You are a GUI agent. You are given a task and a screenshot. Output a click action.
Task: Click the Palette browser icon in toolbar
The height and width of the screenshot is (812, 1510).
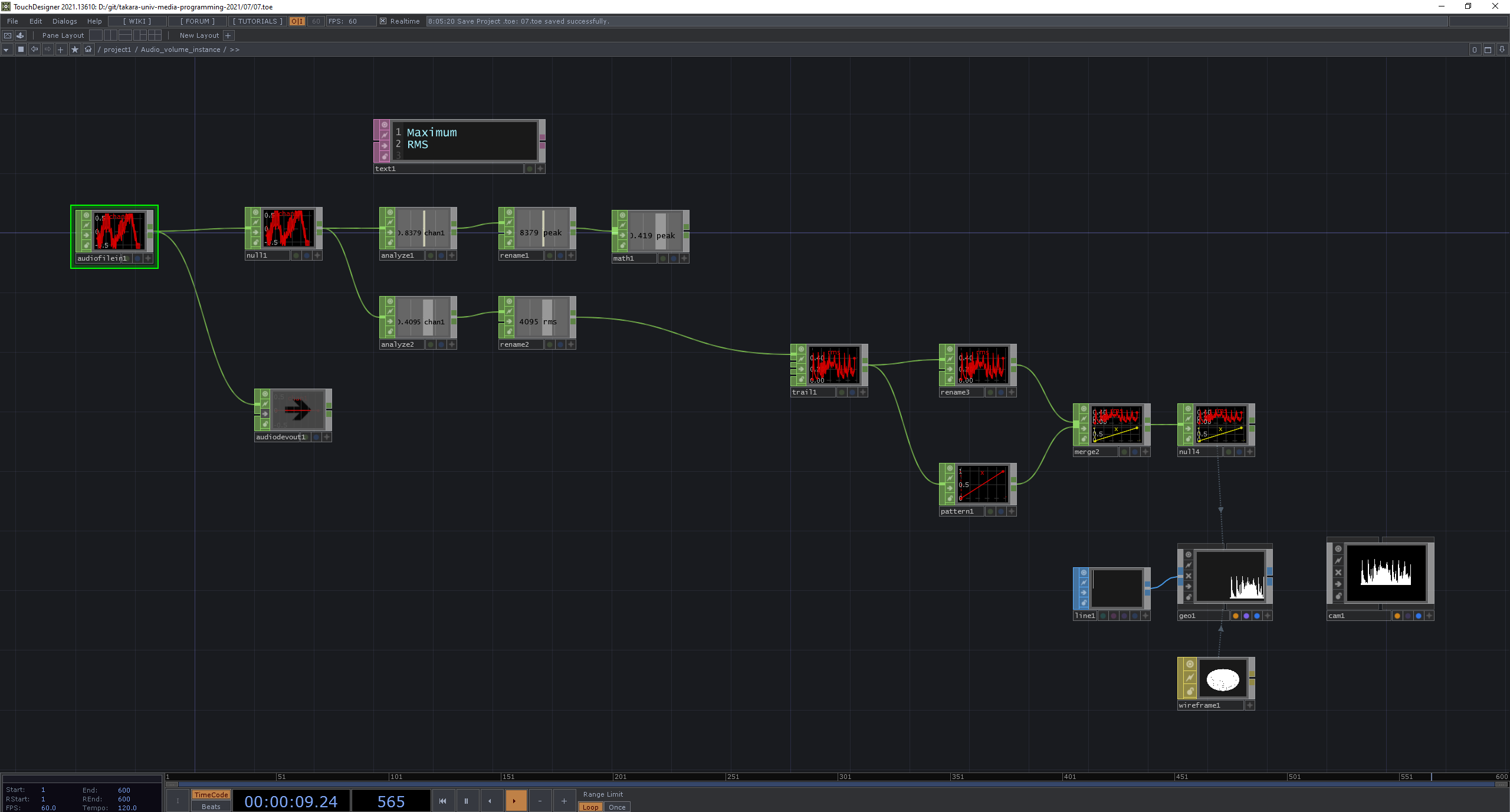(20, 35)
